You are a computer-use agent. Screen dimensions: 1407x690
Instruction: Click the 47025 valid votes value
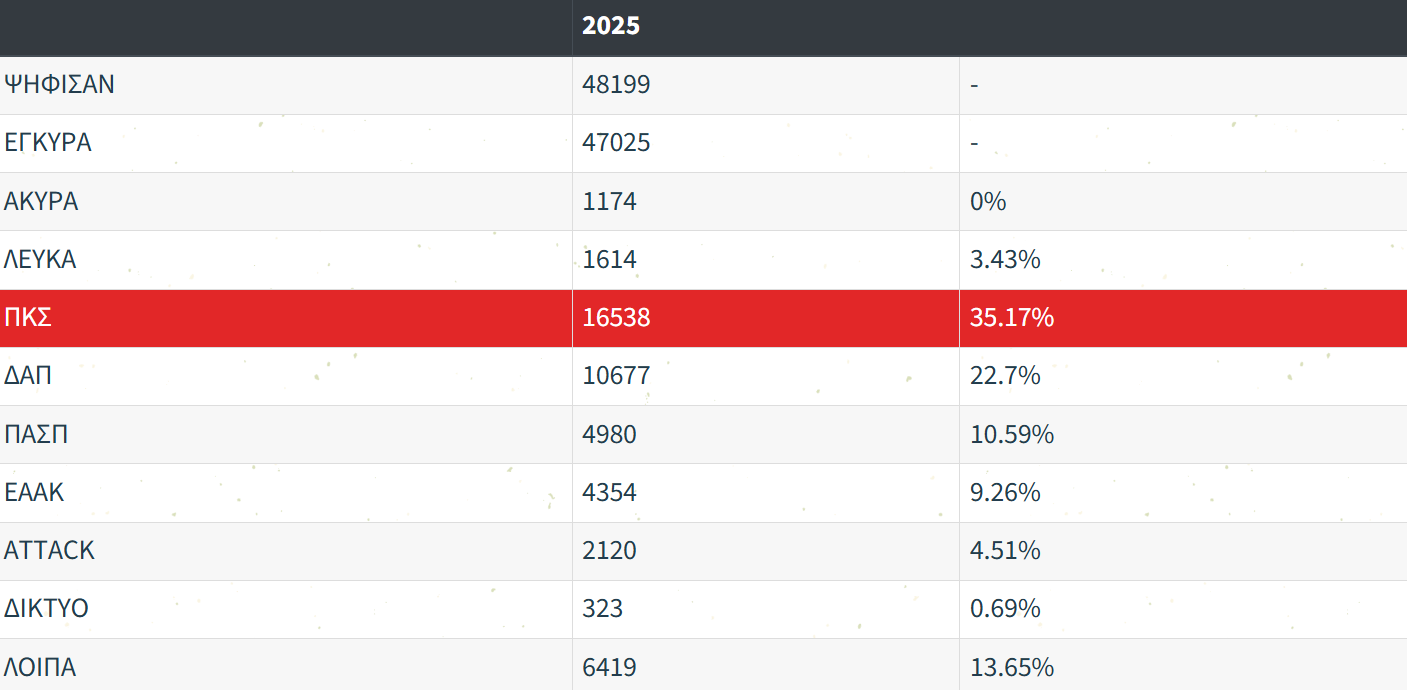click(616, 143)
